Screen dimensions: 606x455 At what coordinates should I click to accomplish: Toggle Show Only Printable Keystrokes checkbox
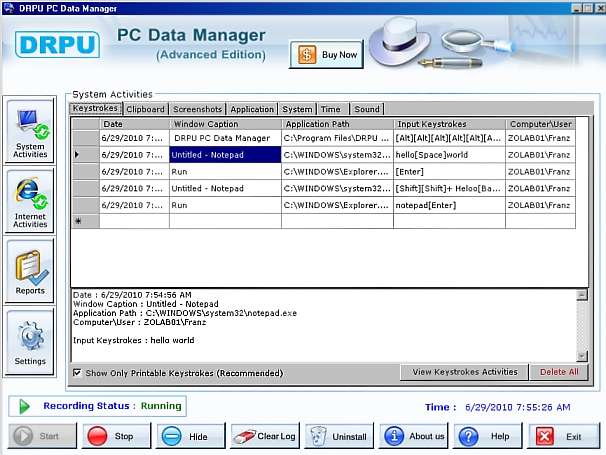pos(78,373)
